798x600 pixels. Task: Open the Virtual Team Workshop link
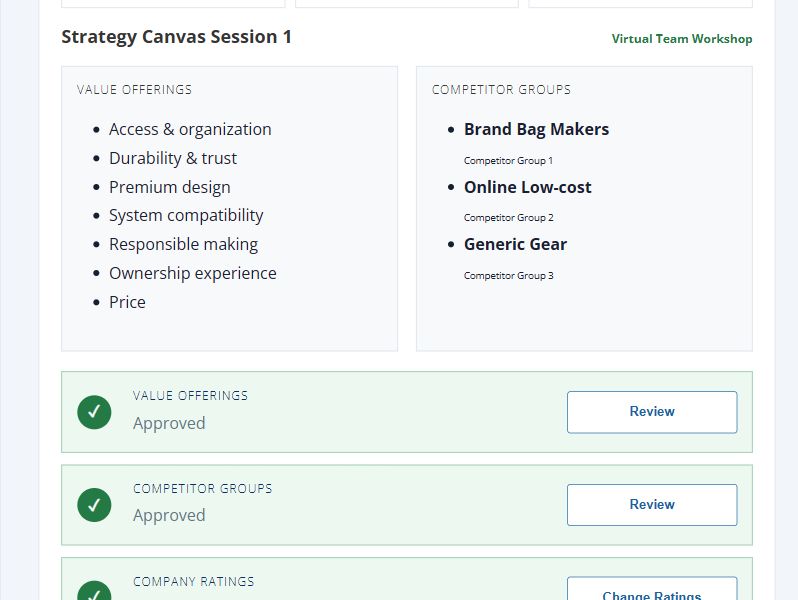tap(681, 39)
